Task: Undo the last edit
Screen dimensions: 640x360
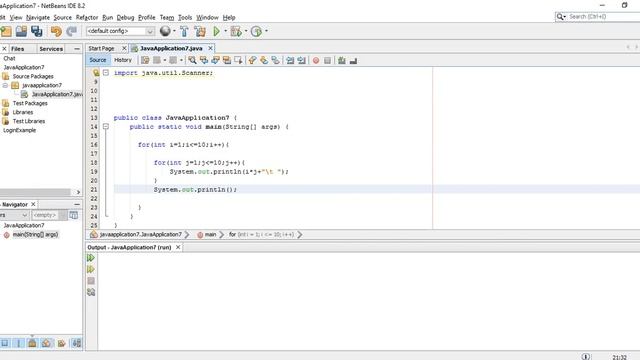Action: point(56,31)
